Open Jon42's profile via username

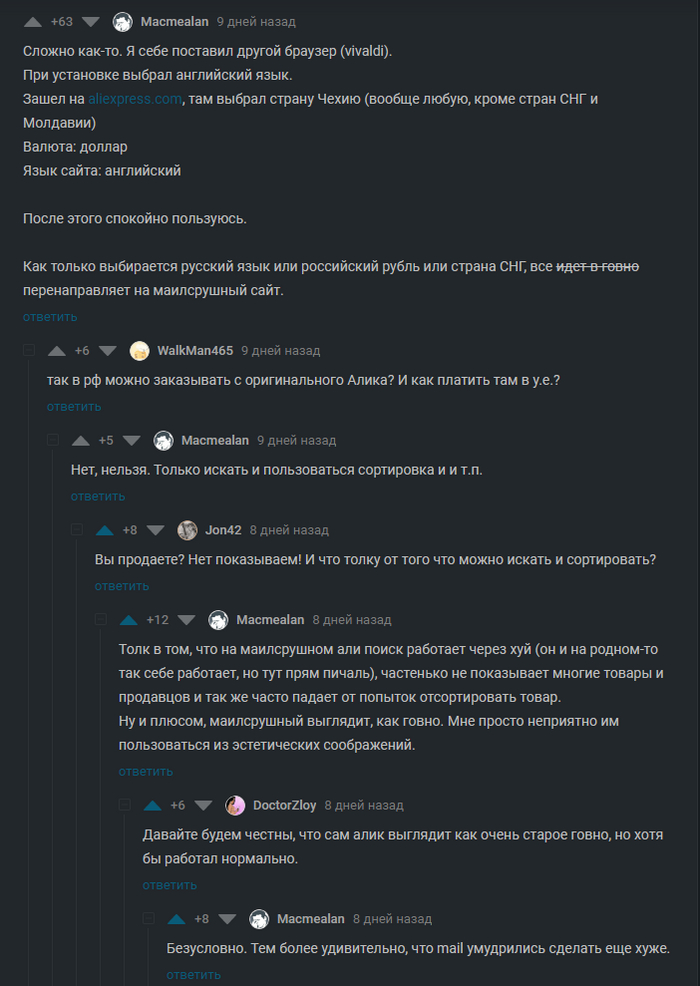pyautogui.click(x=223, y=530)
